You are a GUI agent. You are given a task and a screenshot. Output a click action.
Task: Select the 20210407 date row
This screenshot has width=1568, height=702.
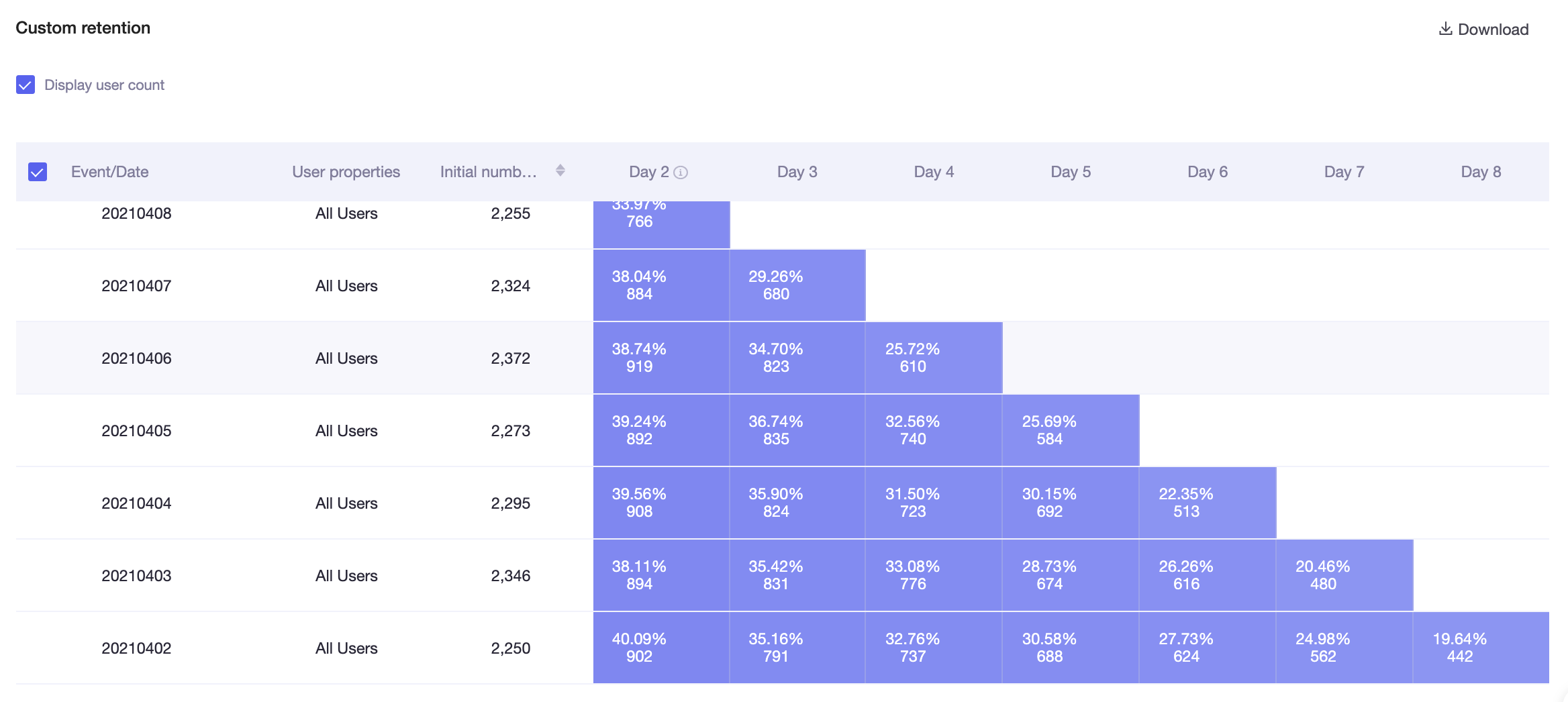(783, 285)
